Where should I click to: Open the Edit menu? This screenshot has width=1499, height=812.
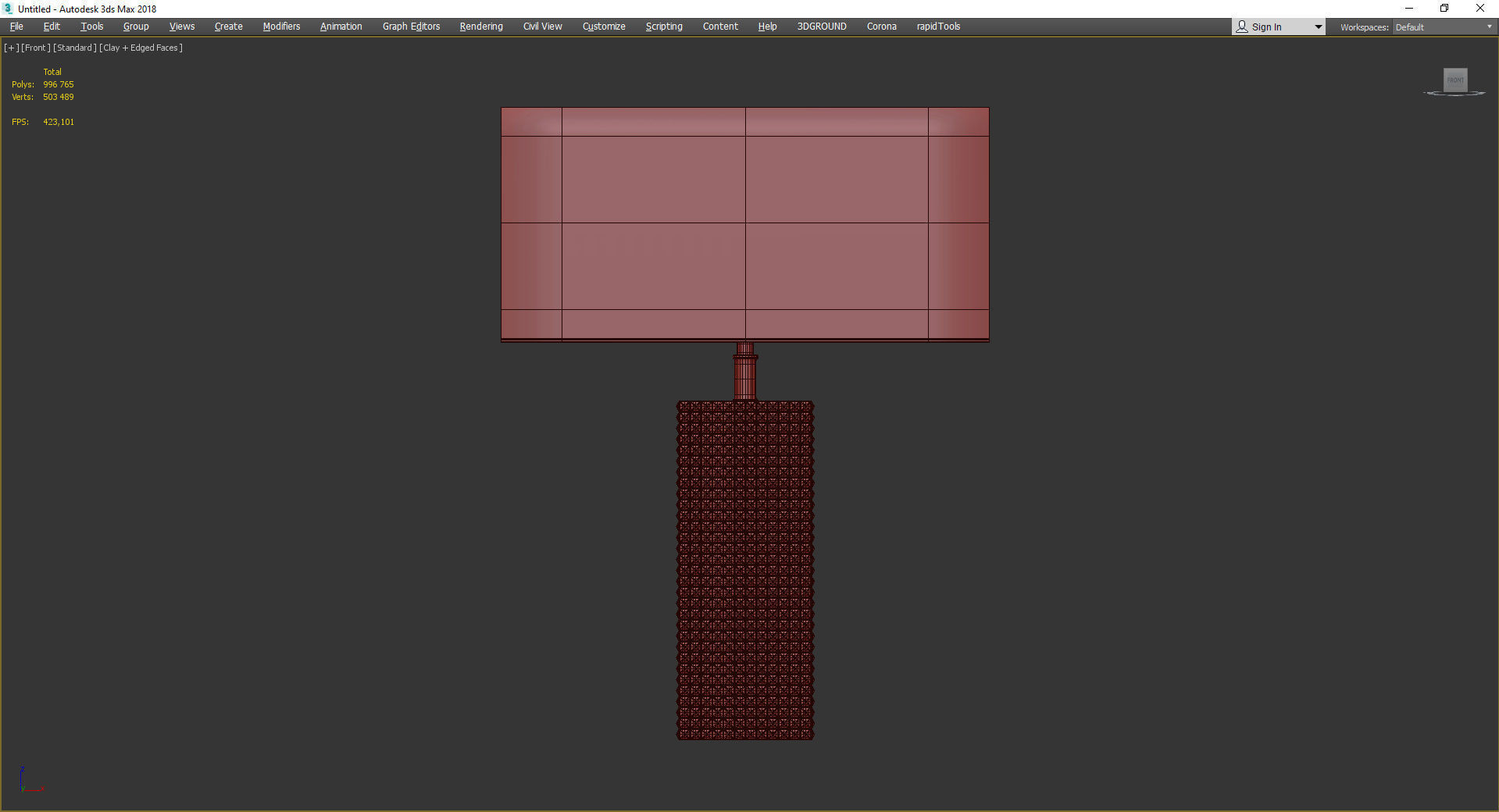[x=52, y=27]
